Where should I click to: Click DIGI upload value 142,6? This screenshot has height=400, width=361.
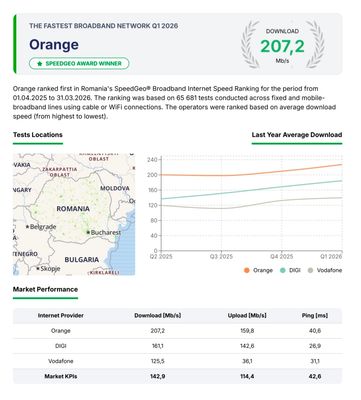(247, 346)
